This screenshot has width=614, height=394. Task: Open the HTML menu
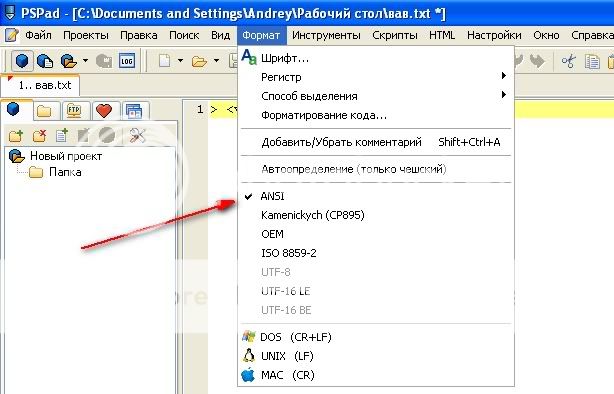click(442, 35)
